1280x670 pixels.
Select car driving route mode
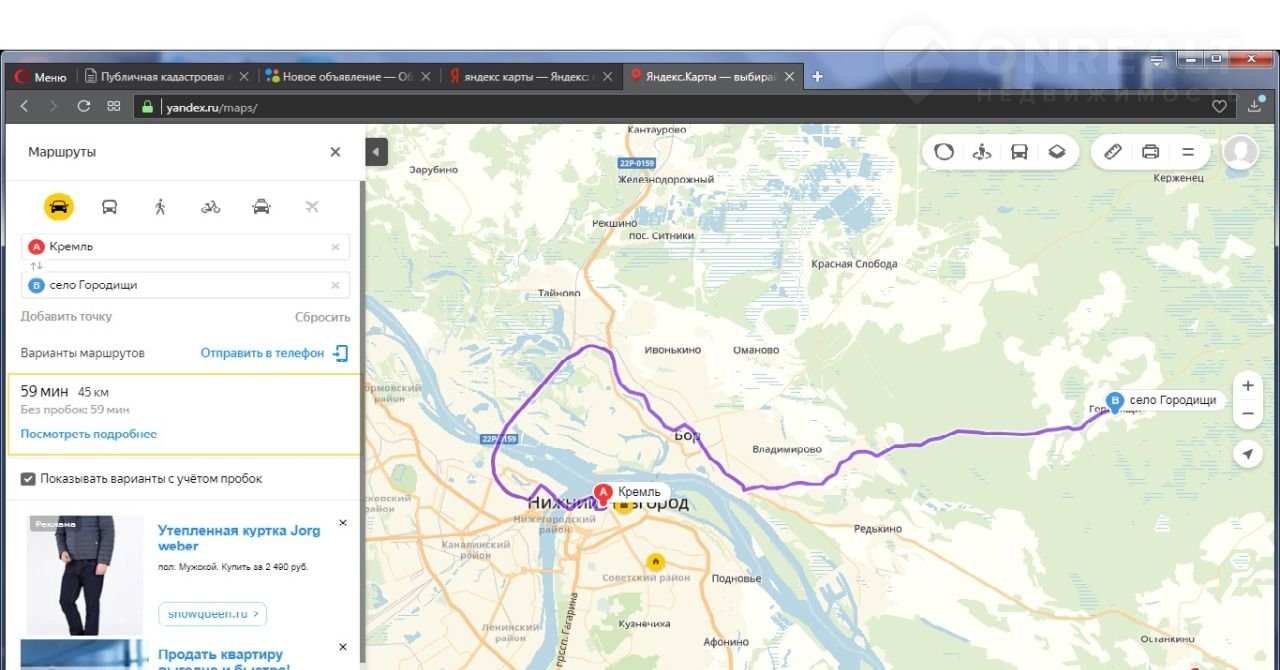tap(59, 207)
